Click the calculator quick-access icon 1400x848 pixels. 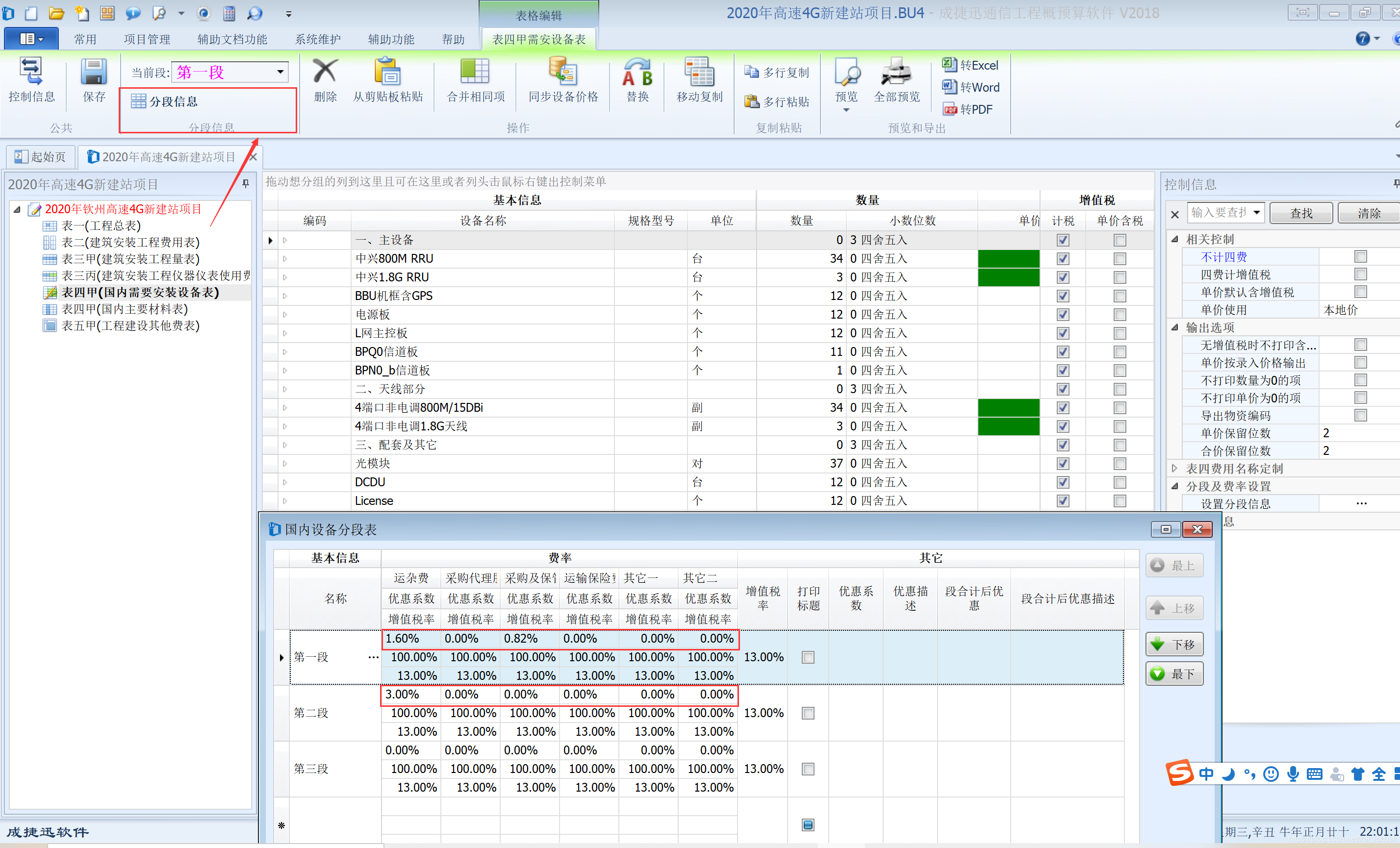tap(229, 13)
